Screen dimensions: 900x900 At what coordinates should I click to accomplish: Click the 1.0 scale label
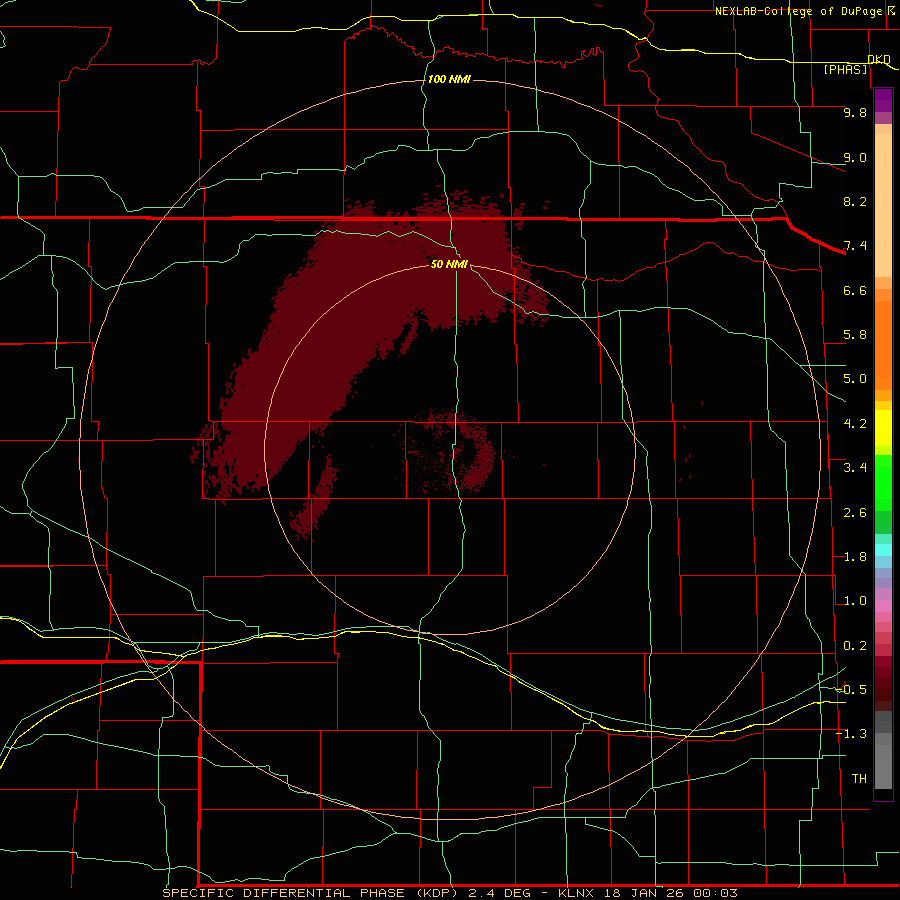click(x=855, y=601)
